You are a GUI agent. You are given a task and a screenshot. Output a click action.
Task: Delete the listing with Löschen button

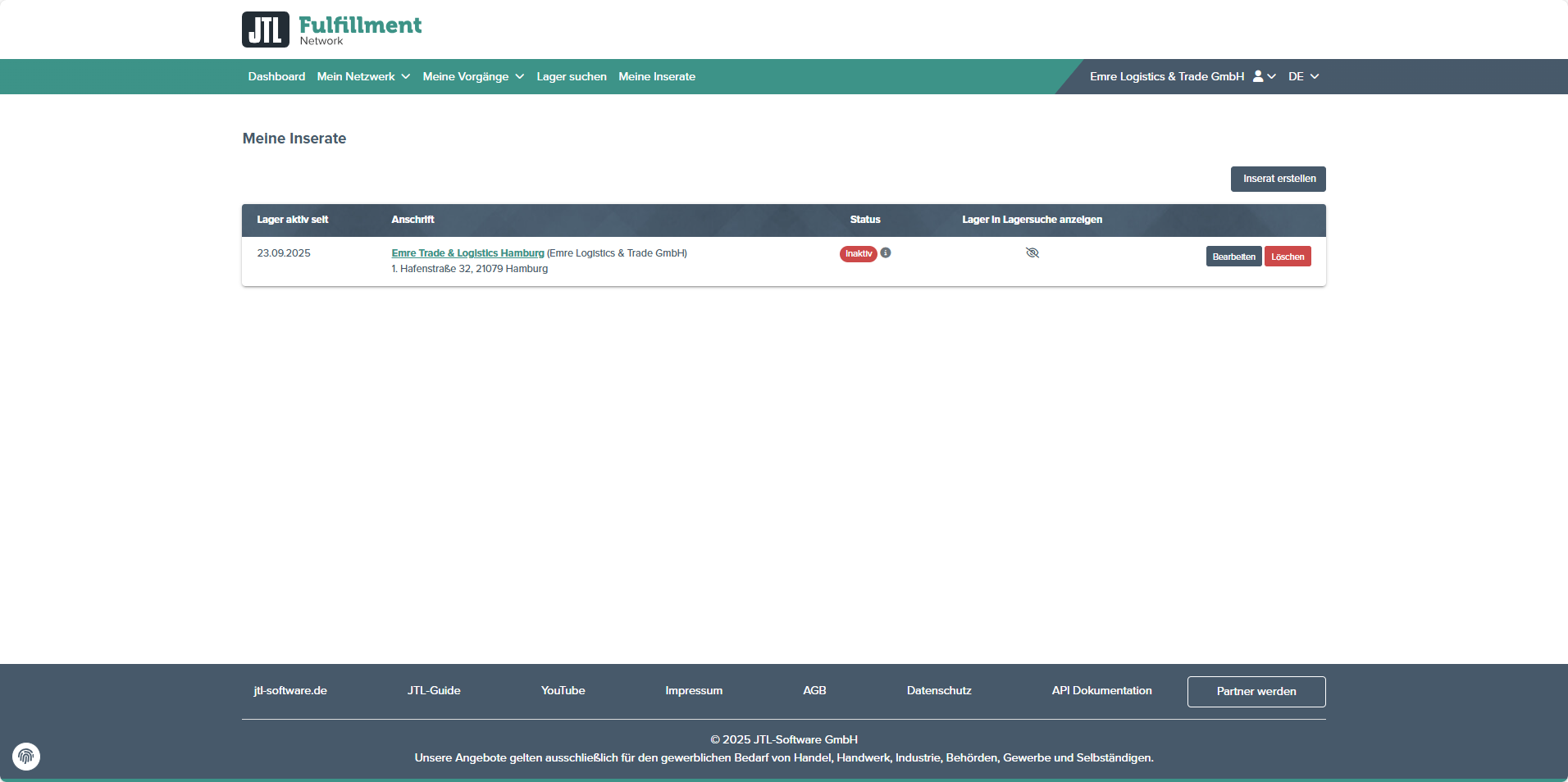pyautogui.click(x=1288, y=257)
